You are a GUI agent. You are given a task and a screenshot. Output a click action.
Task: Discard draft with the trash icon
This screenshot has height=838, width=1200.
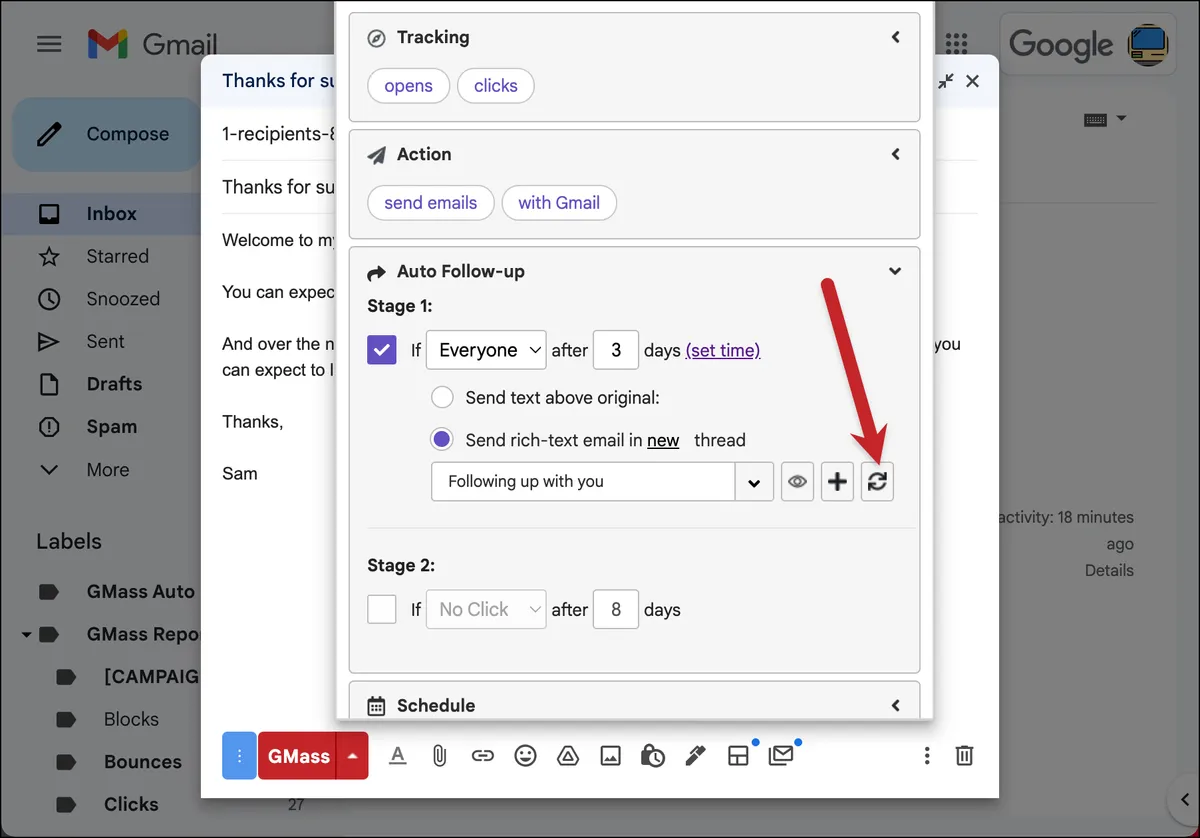(x=964, y=756)
